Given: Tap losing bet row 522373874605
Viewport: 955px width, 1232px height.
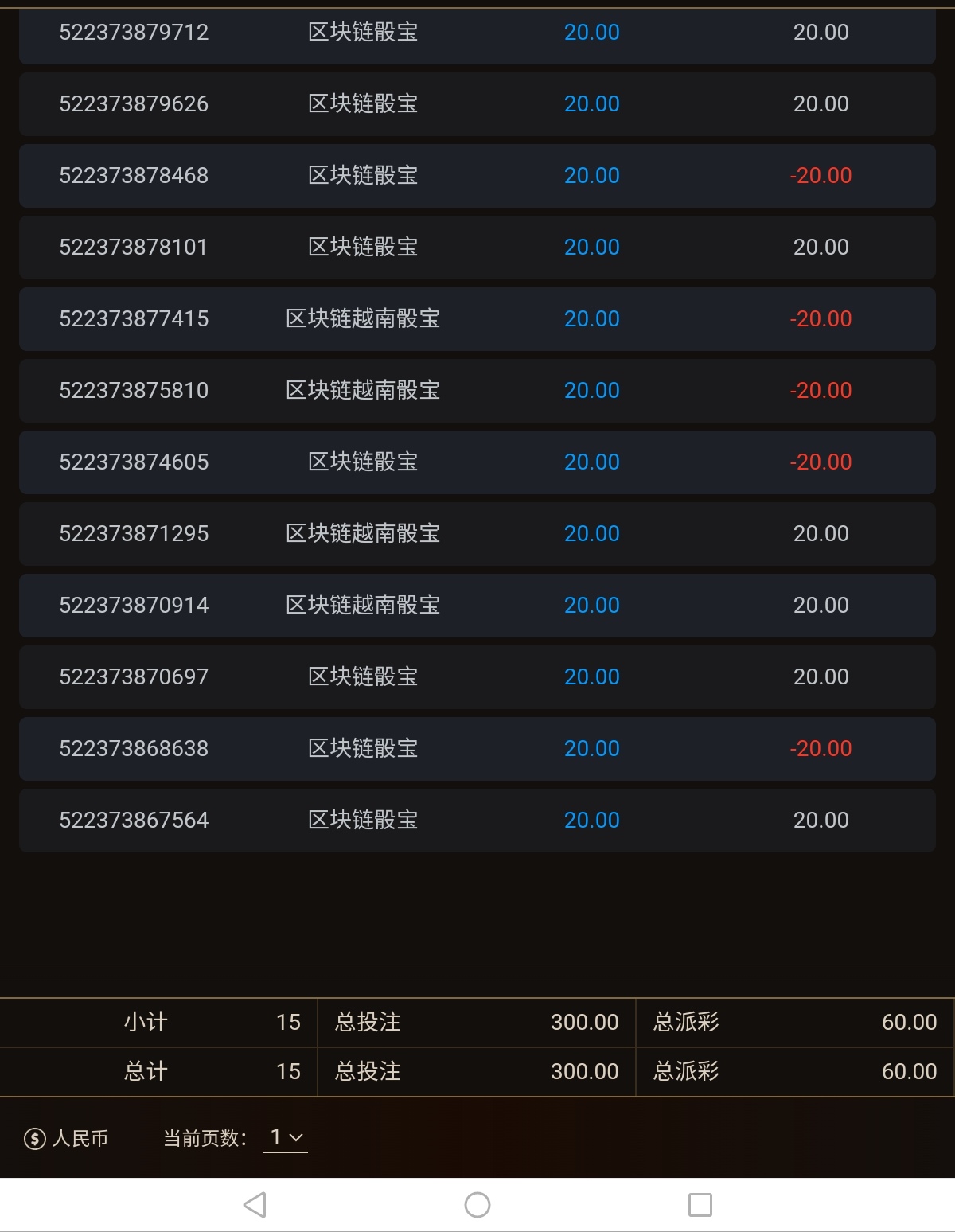Looking at the screenshot, I should point(477,462).
